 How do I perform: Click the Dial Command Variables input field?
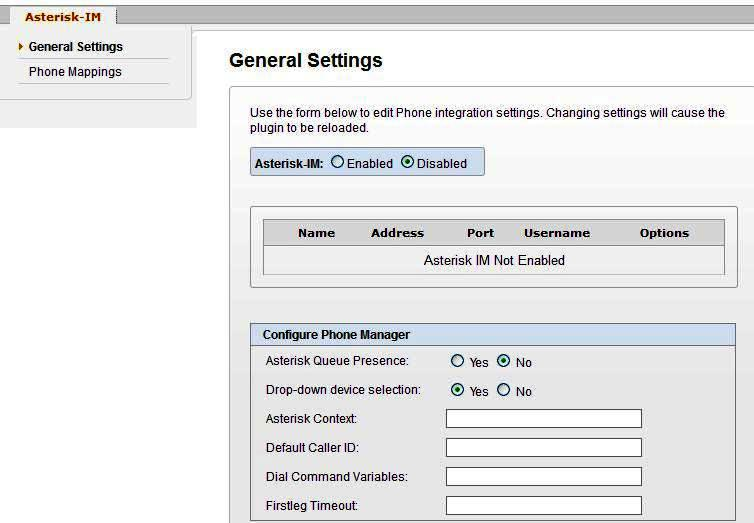point(544,476)
